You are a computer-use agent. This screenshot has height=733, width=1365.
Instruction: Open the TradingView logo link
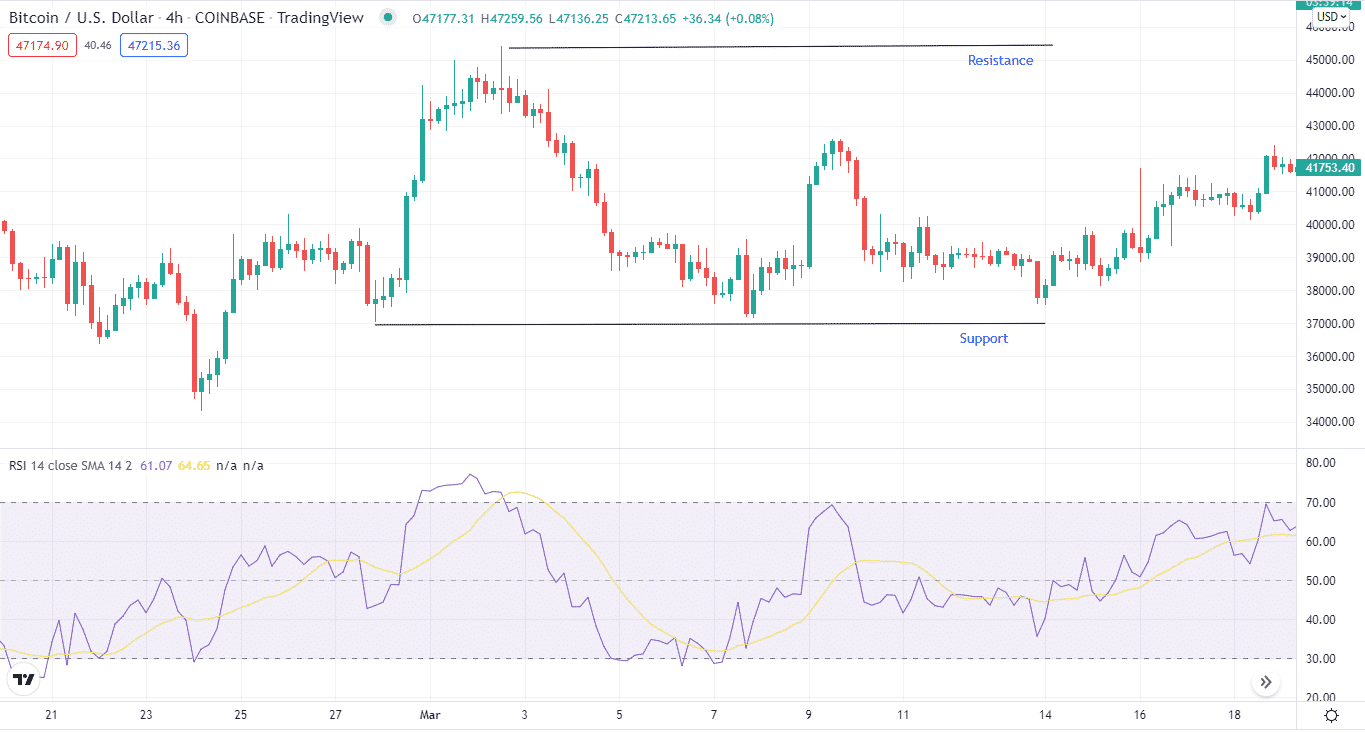click(24, 680)
